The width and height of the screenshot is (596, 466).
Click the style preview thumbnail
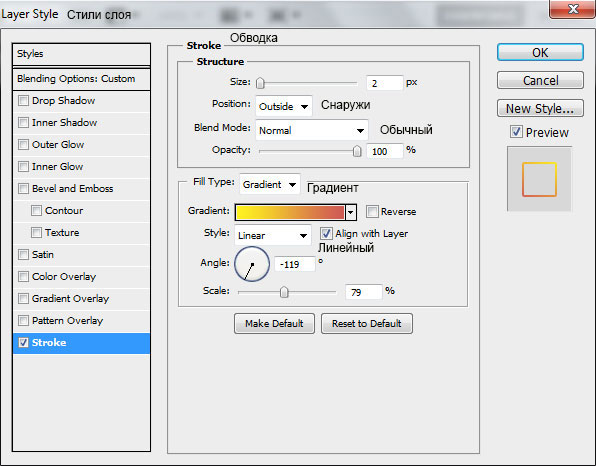click(539, 179)
